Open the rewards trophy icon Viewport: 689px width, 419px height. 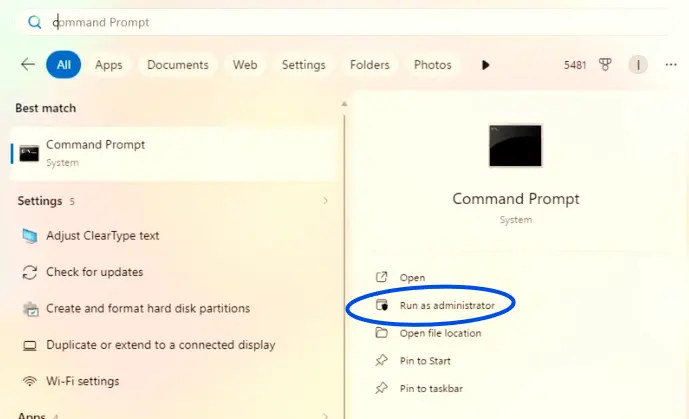[605, 65]
